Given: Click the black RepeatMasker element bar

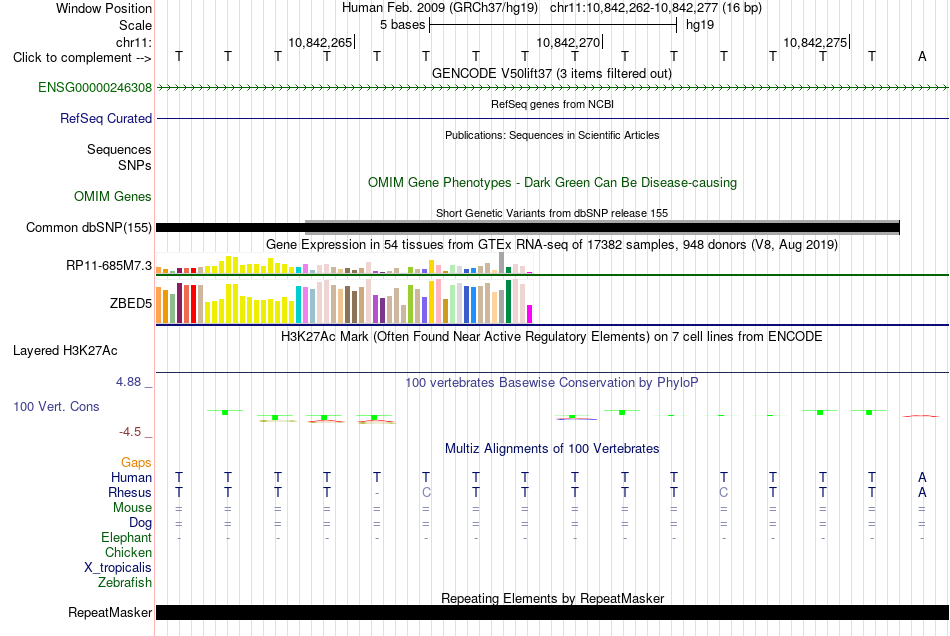Looking at the screenshot, I should click(552, 613).
